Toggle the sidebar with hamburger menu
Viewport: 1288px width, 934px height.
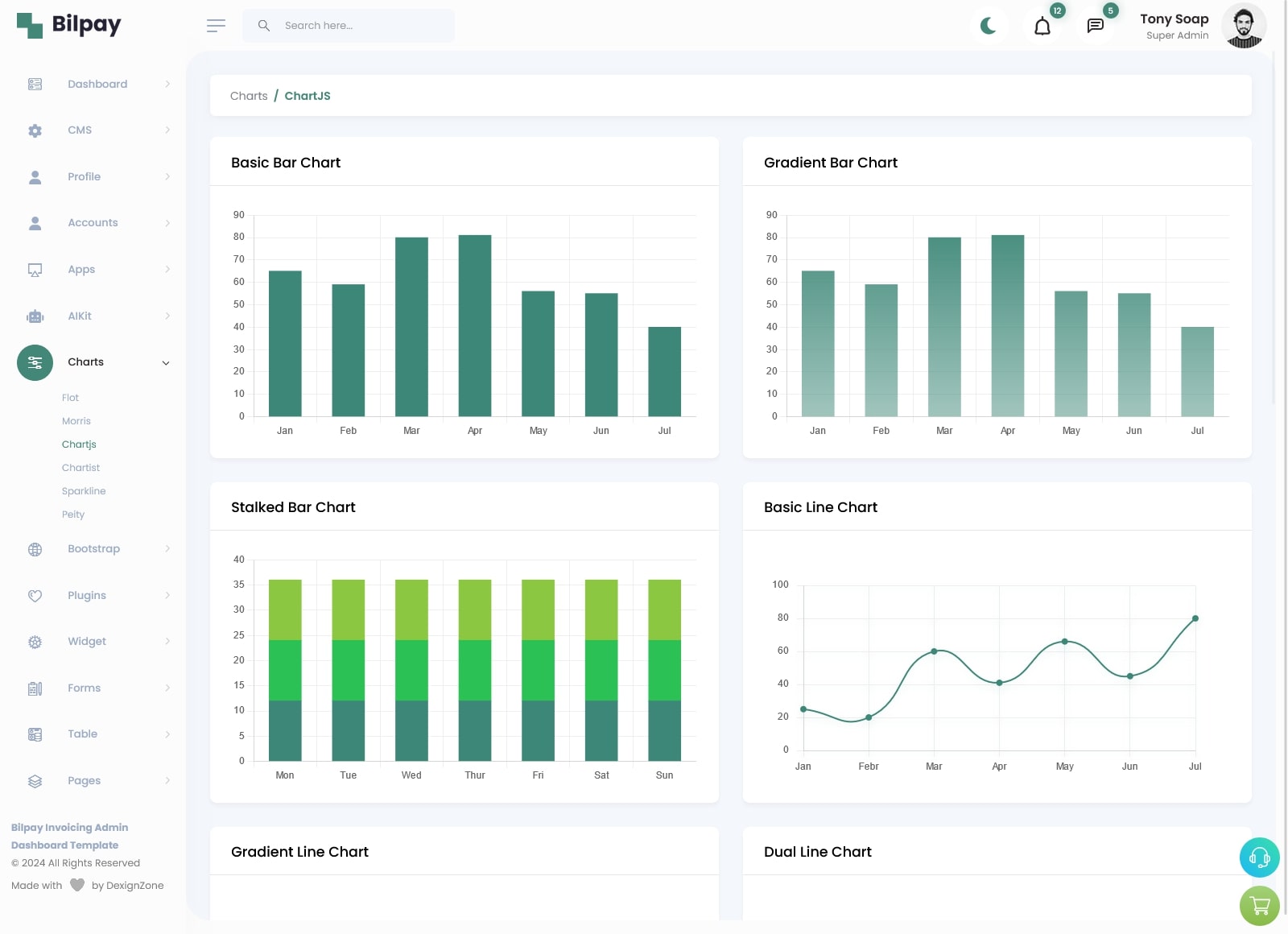[x=216, y=26]
